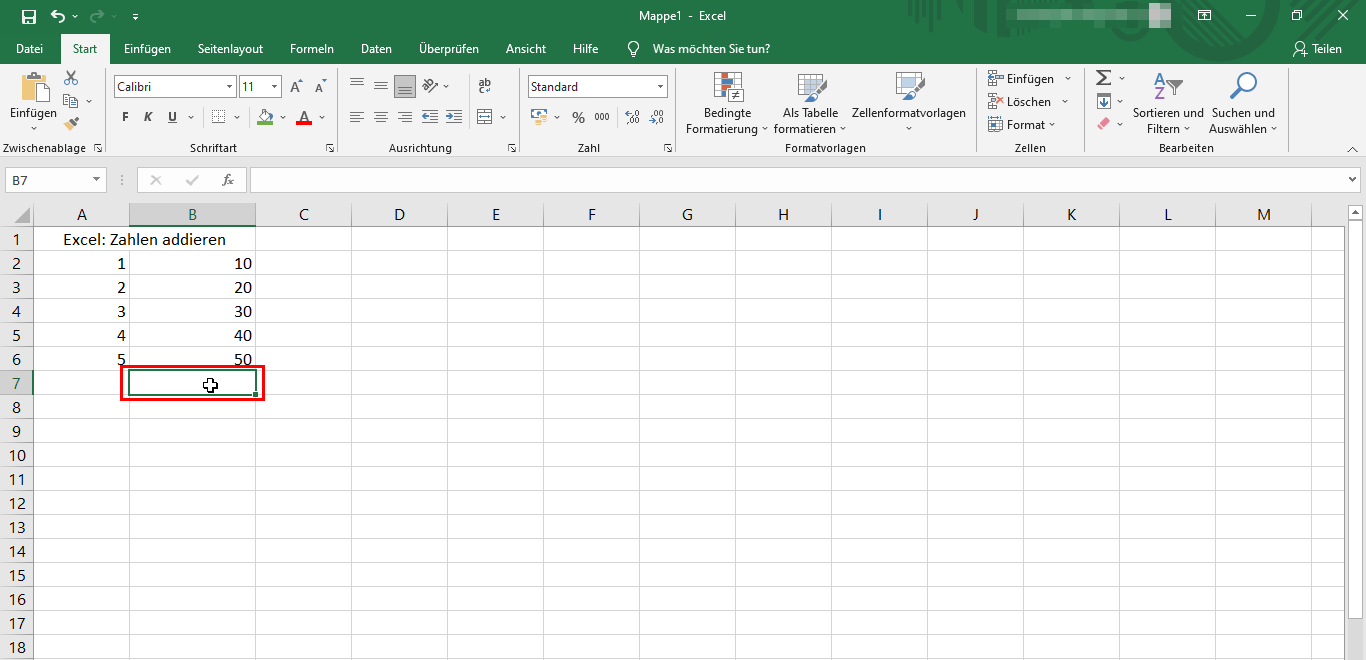Switch to the Einfügen ribbon tab
This screenshot has height=660, width=1366.
(147, 49)
